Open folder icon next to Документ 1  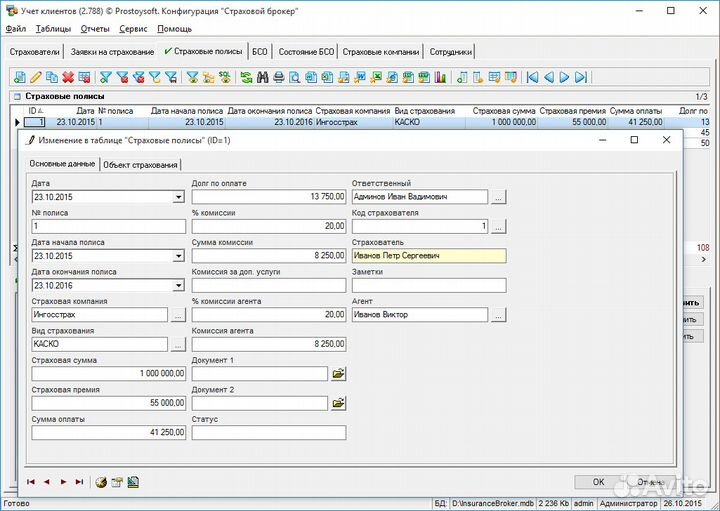tap(338, 374)
